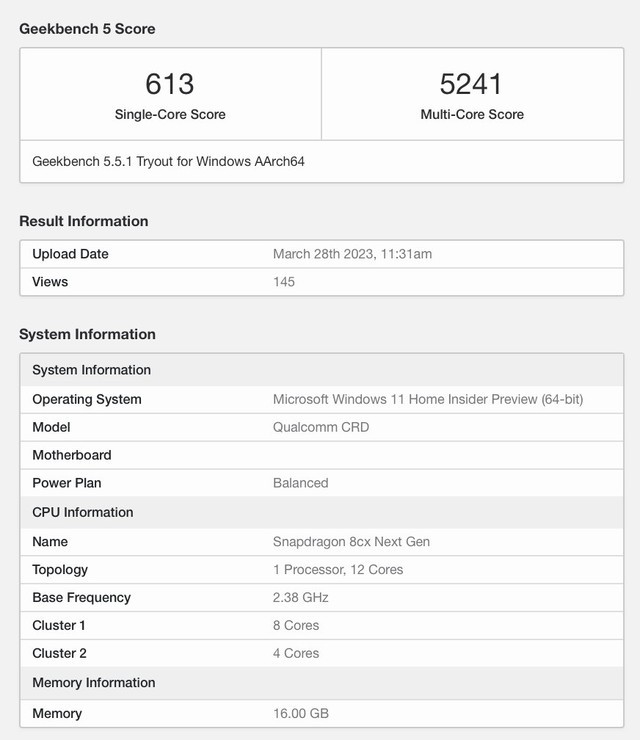Image resolution: width=640 pixels, height=740 pixels.
Task: Click the System Information section heading
Action: [x=87, y=334]
